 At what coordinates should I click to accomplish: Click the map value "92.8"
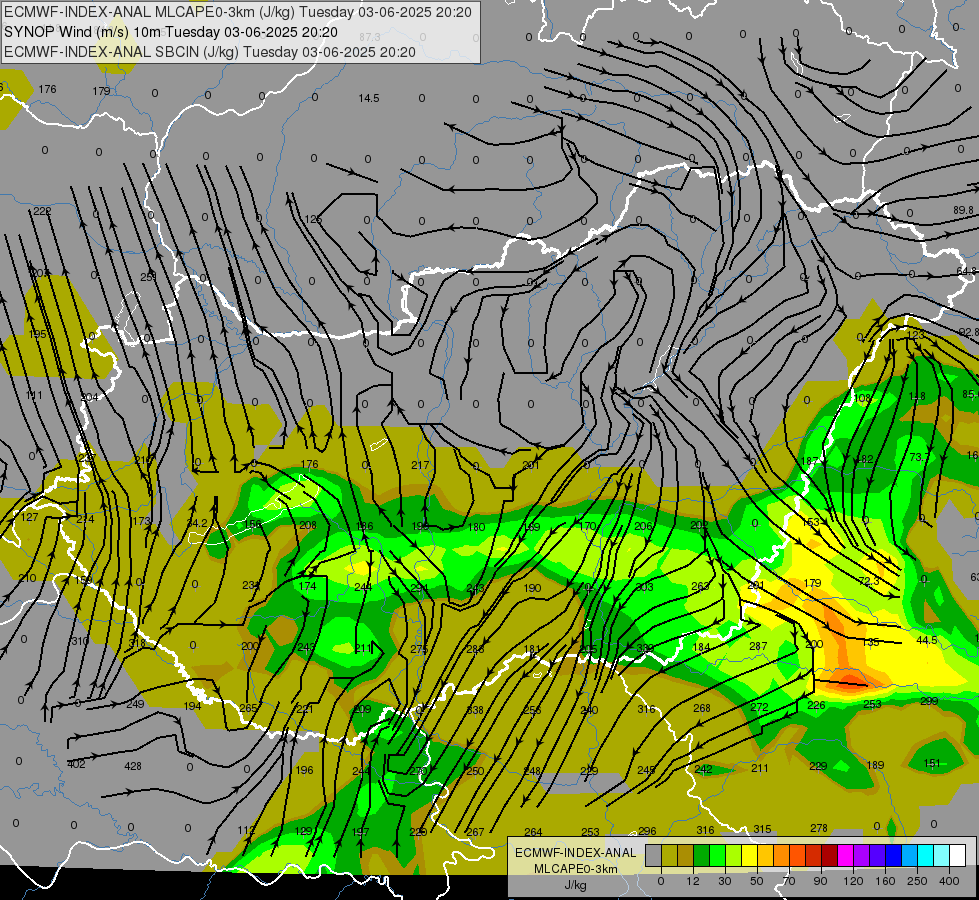click(x=968, y=332)
